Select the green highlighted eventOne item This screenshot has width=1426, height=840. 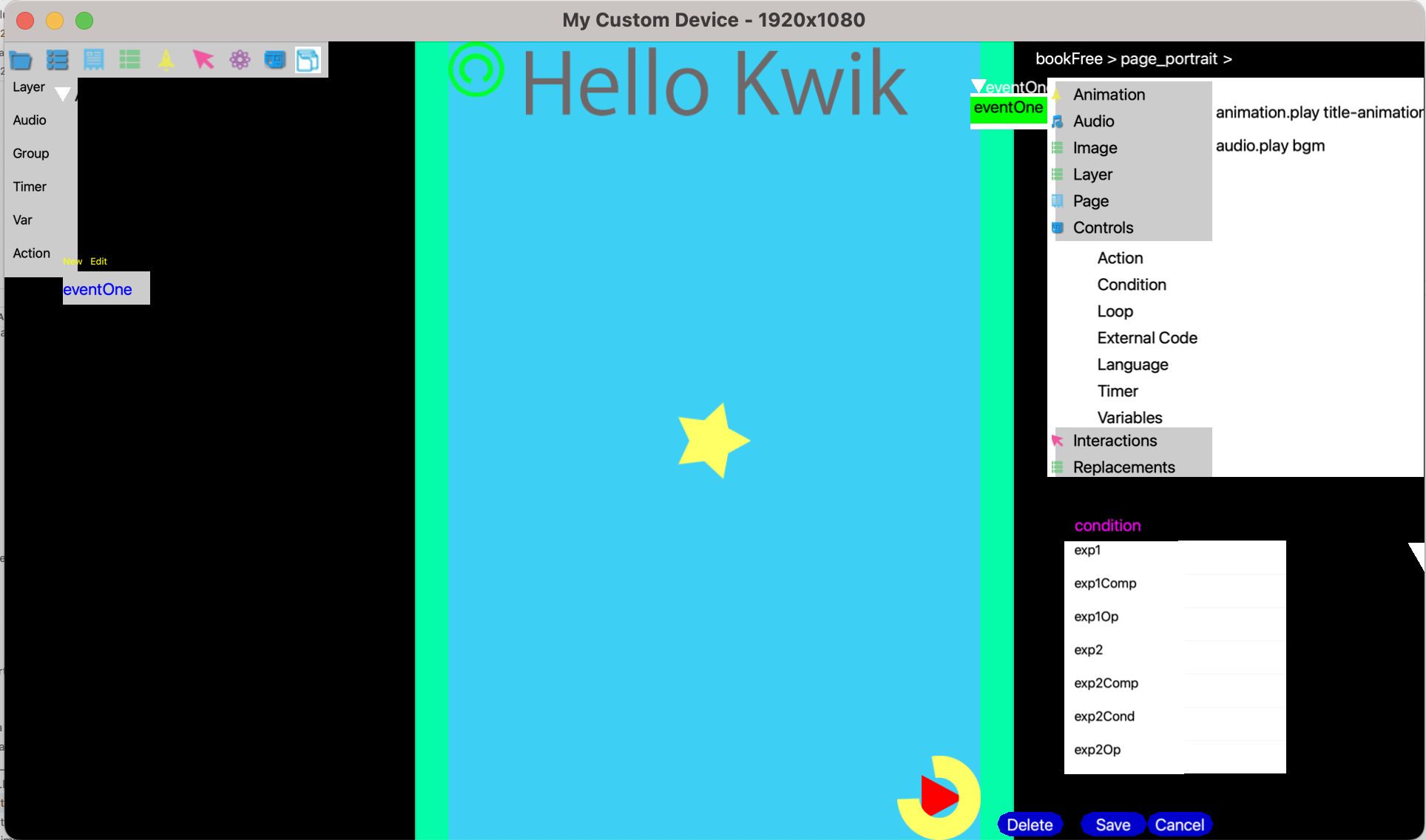click(x=1008, y=108)
